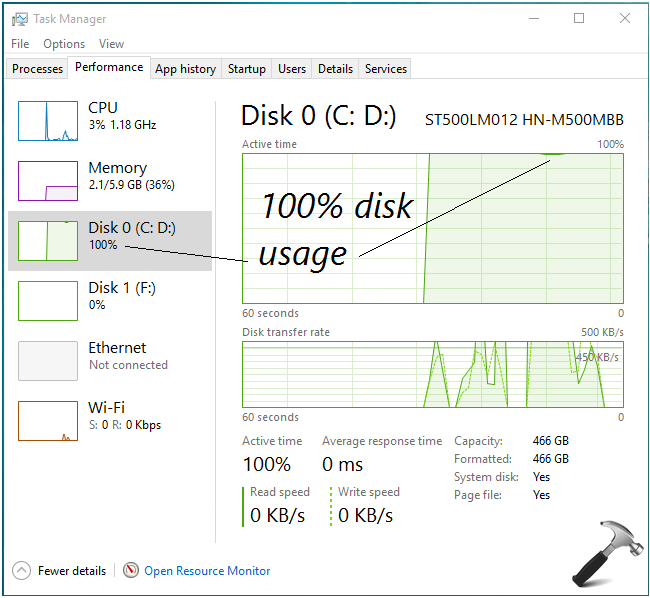
Task: Open the File menu
Action: point(20,44)
